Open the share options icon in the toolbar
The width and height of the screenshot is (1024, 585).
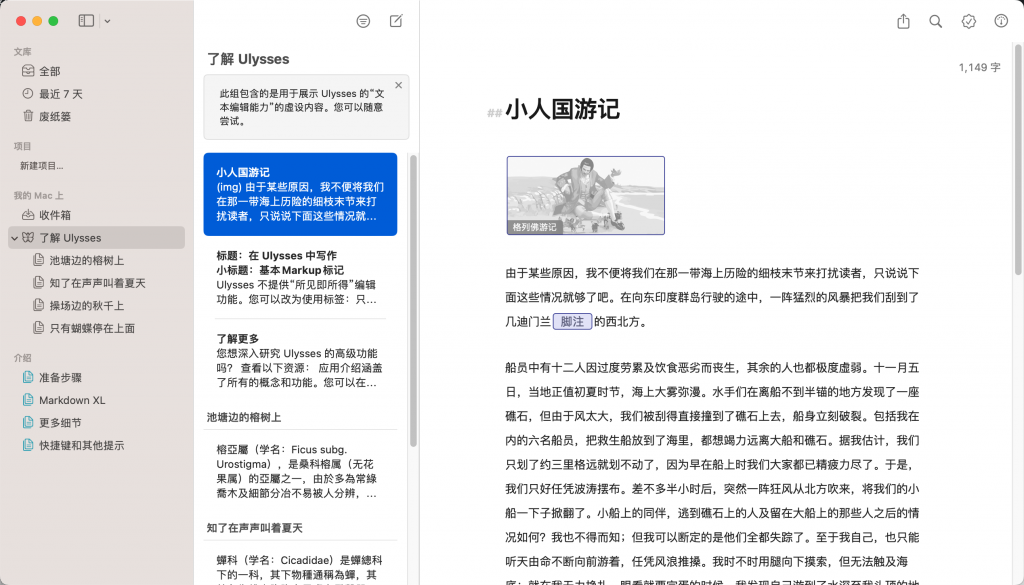click(x=903, y=21)
